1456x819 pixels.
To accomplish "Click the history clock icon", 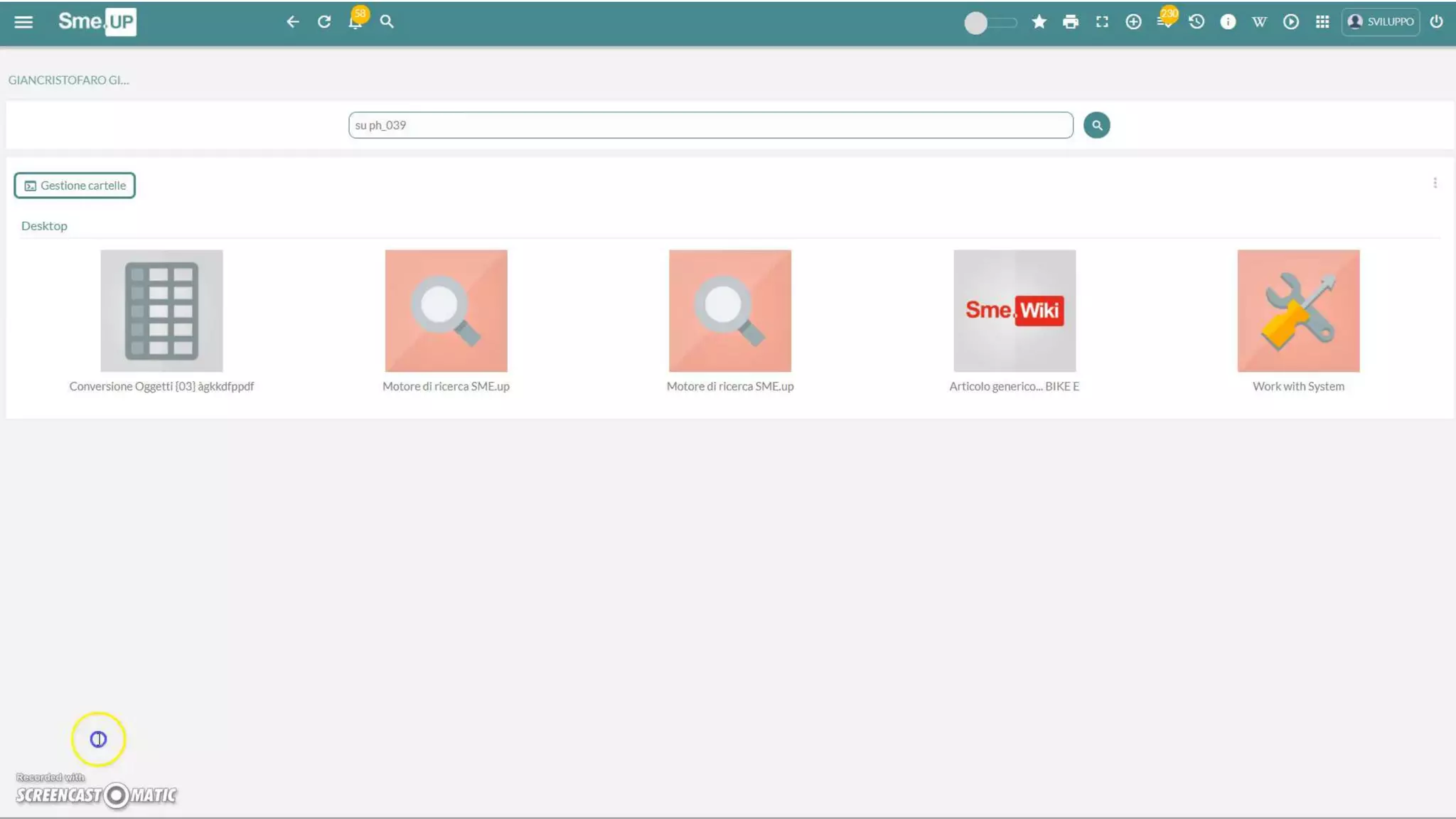I will tap(1197, 22).
